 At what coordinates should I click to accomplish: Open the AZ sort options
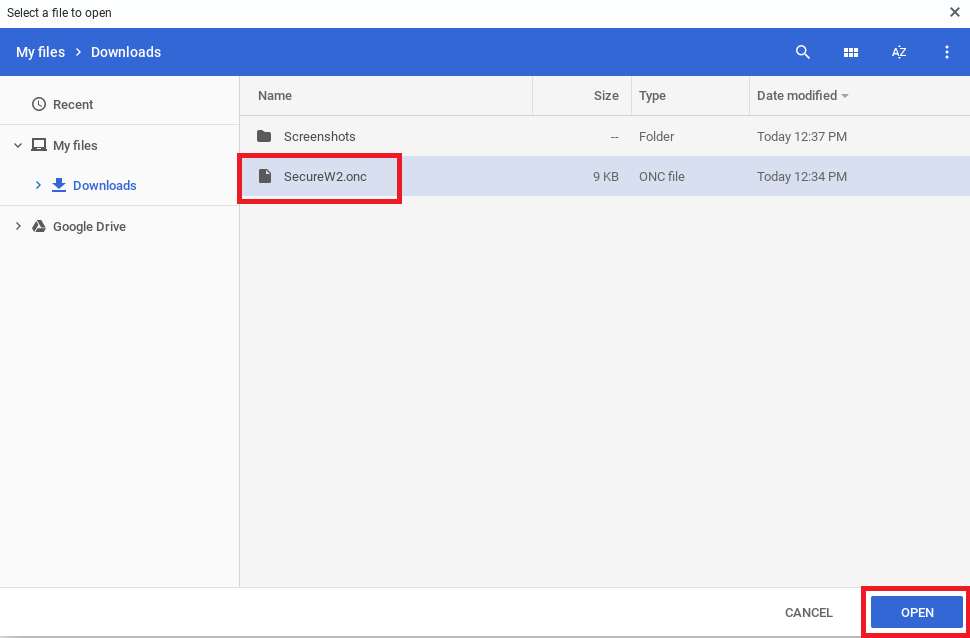899,52
